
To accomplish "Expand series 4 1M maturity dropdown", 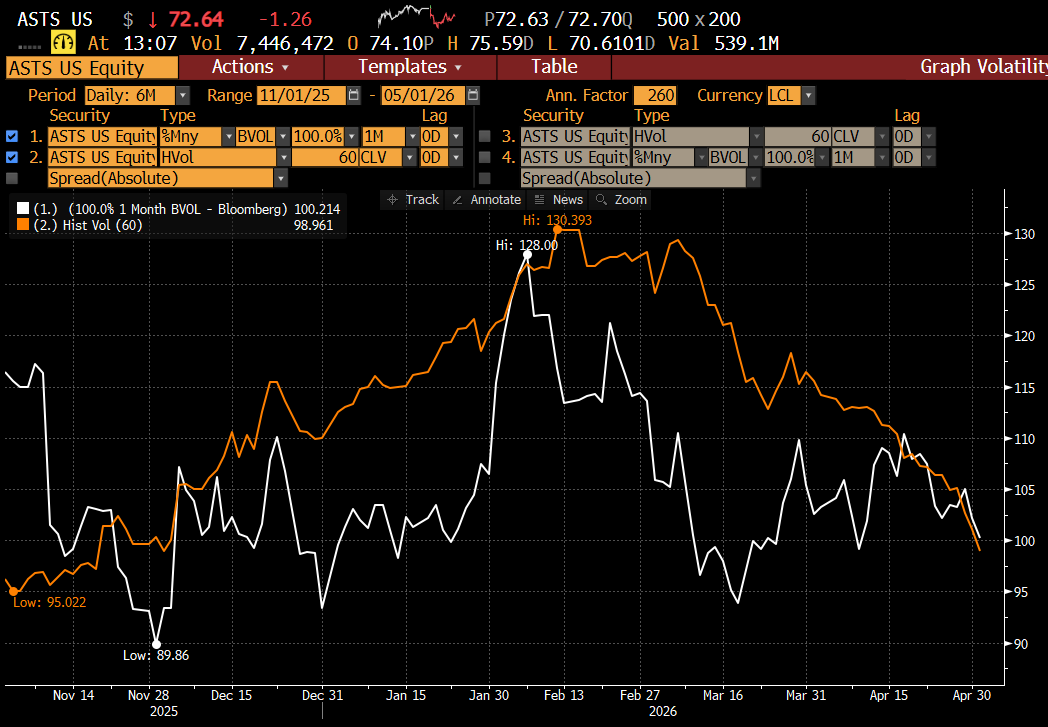I will [884, 158].
